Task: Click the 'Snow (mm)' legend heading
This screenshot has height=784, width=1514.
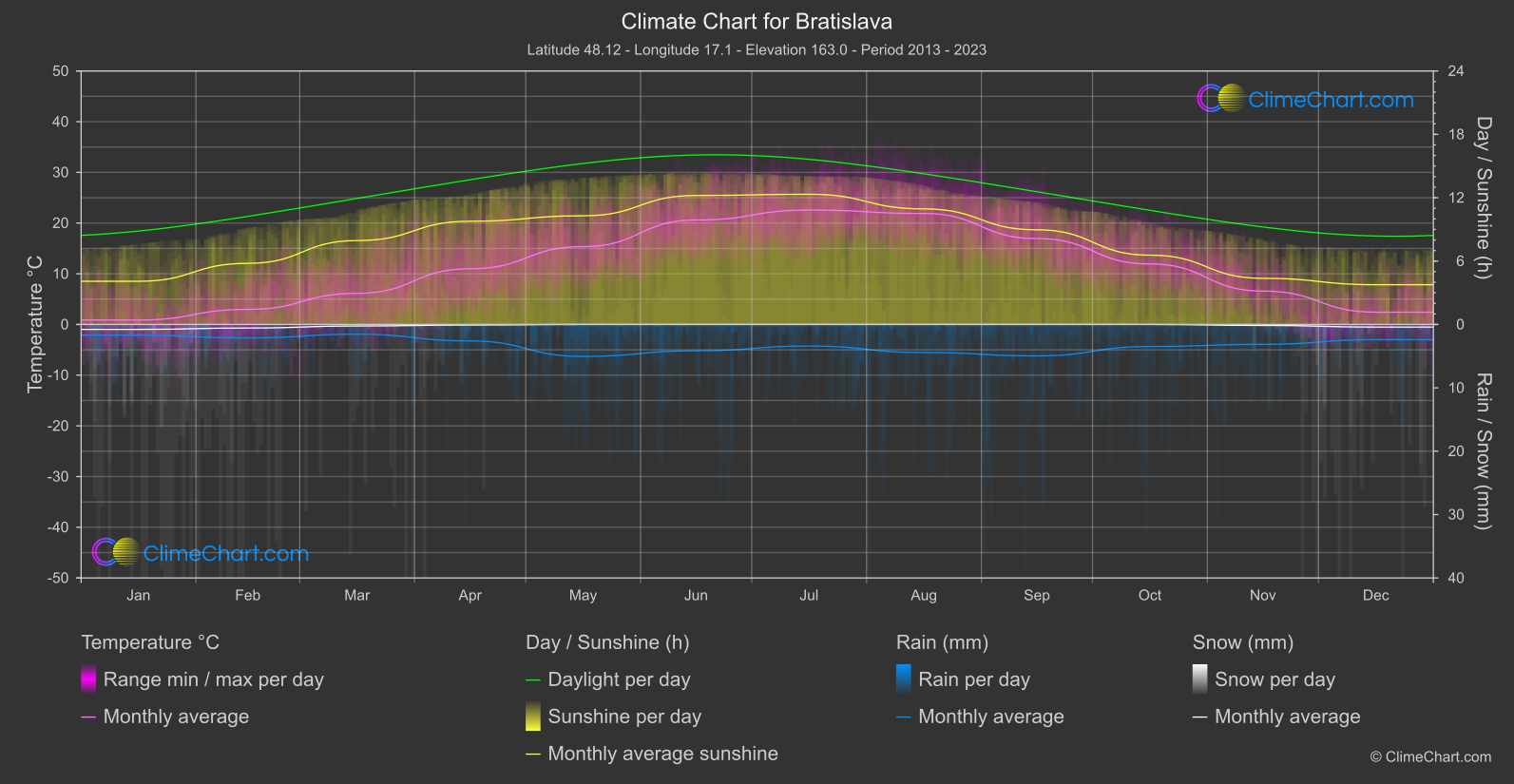Action: click(x=1243, y=642)
